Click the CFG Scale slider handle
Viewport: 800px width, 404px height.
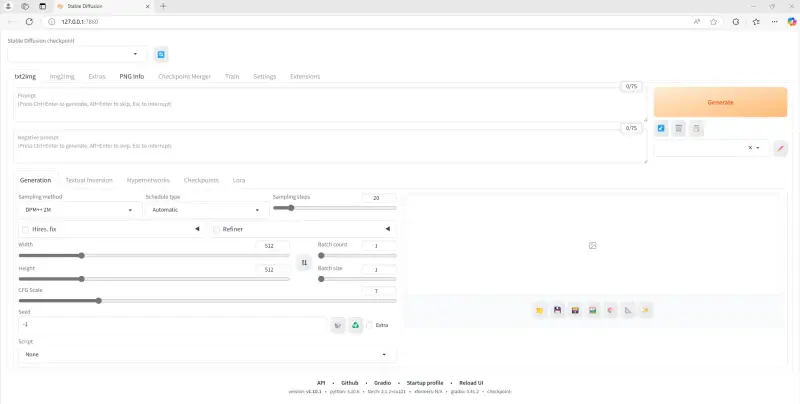pos(98,301)
